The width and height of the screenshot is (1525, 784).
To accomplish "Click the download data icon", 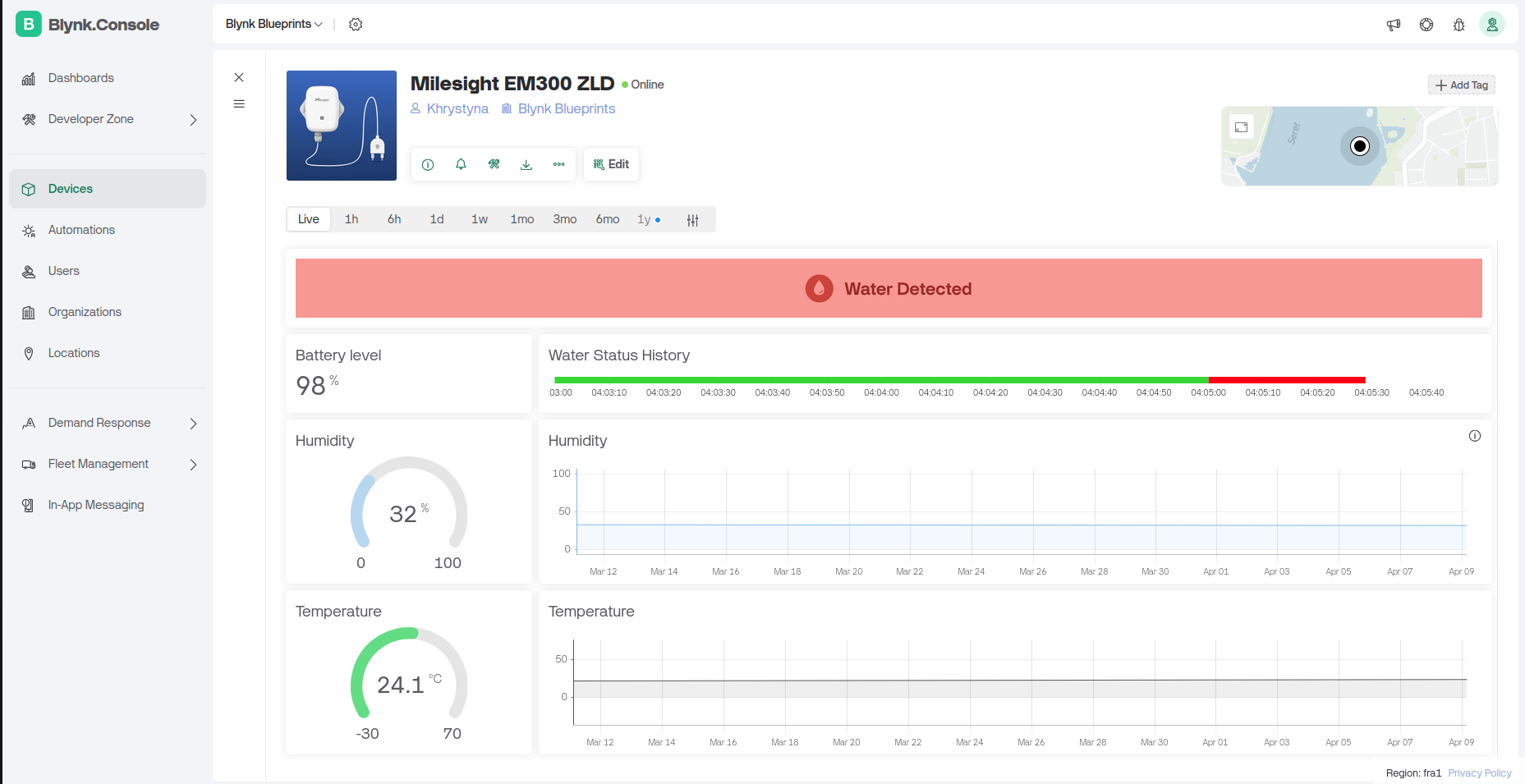I will click(526, 164).
